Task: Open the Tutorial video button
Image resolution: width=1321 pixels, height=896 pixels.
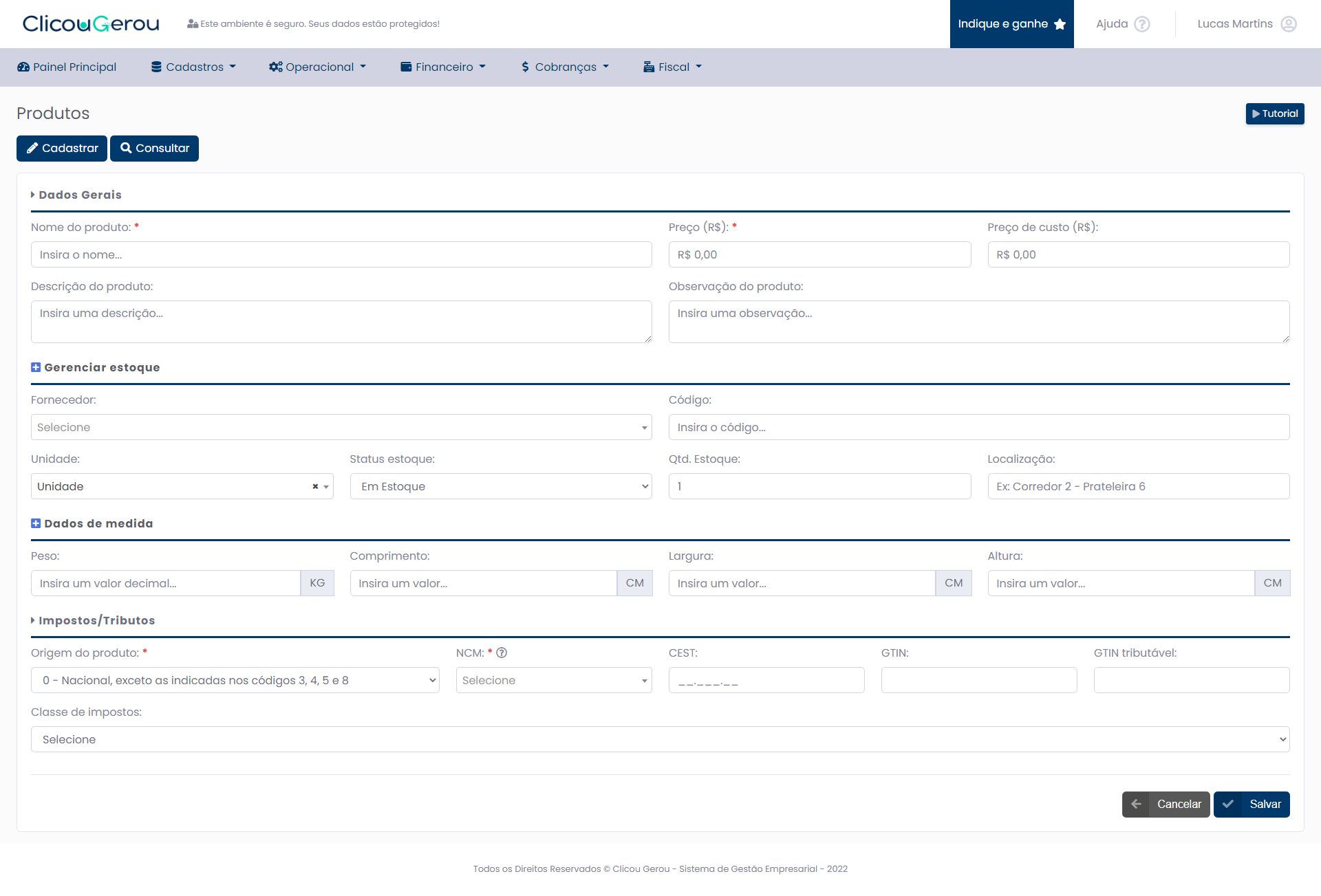Action: [x=1275, y=113]
